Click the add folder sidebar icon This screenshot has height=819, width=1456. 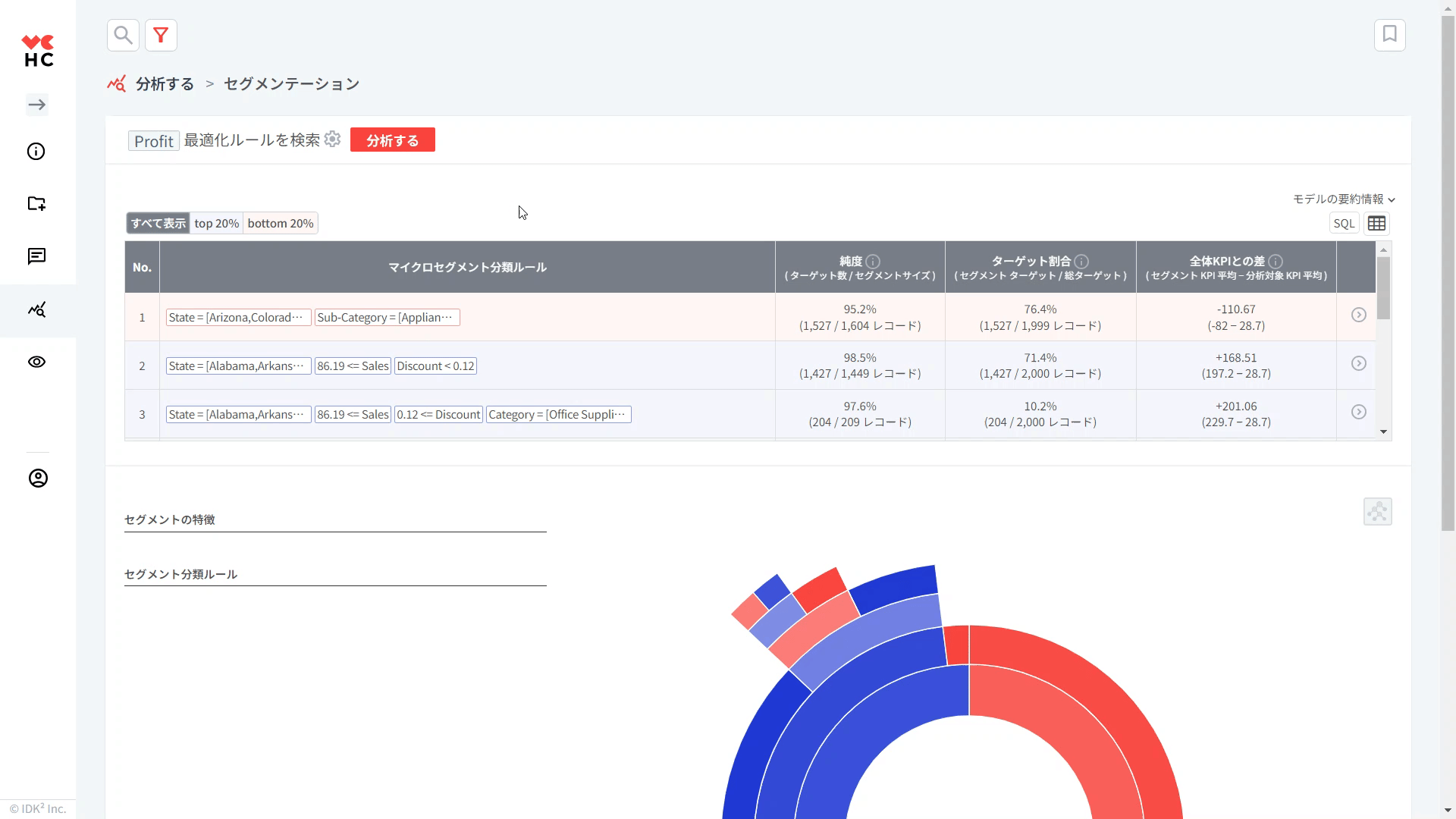tap(36, 203)
